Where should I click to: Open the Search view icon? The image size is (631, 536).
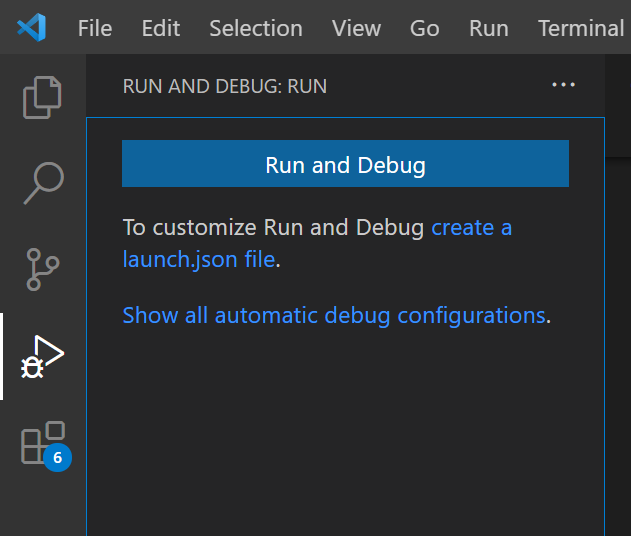click(43, 183)
